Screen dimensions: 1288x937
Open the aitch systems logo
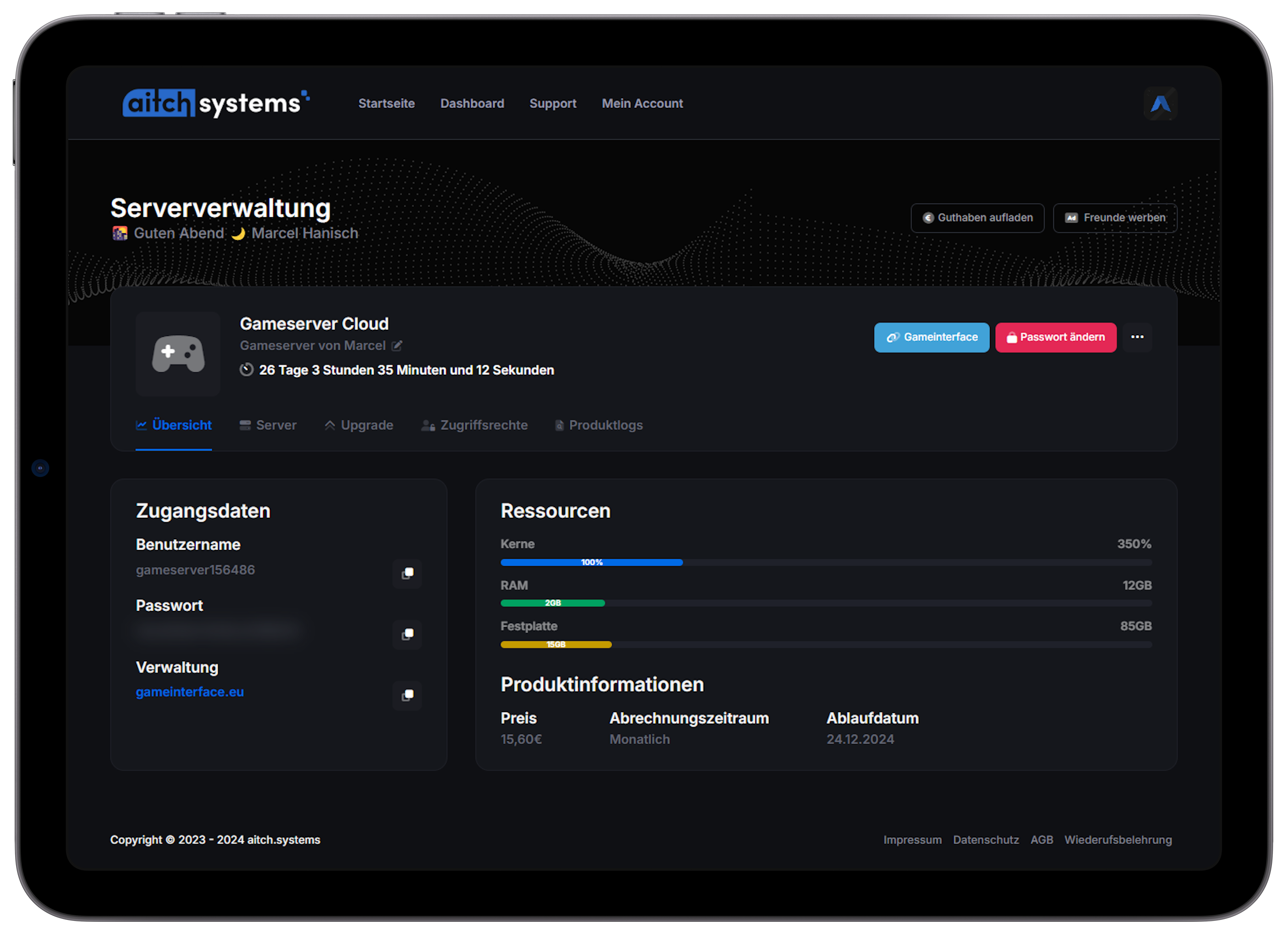(x=216, y=103)
